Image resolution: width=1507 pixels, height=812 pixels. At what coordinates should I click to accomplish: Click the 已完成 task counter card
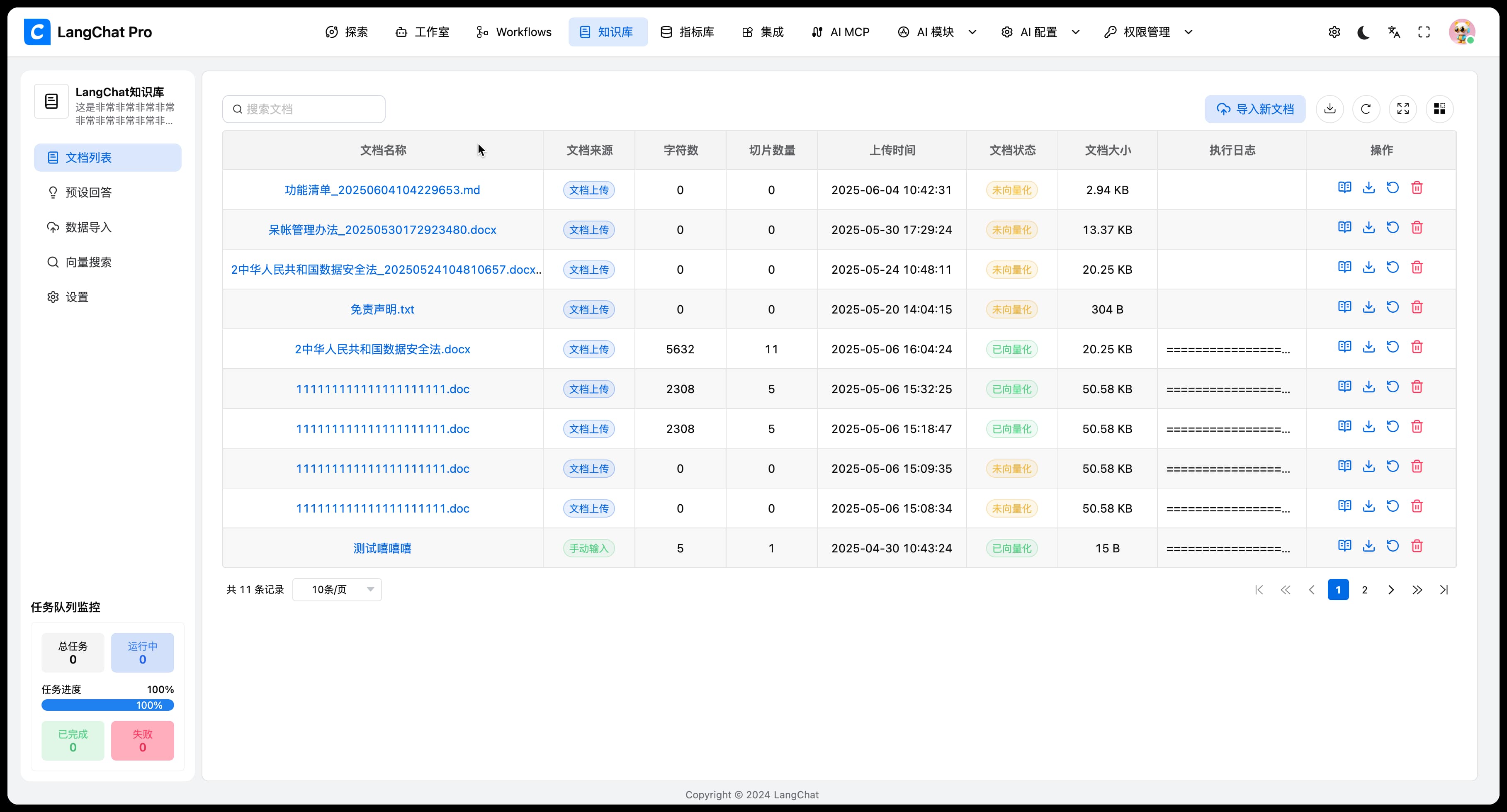coord(73,741)
